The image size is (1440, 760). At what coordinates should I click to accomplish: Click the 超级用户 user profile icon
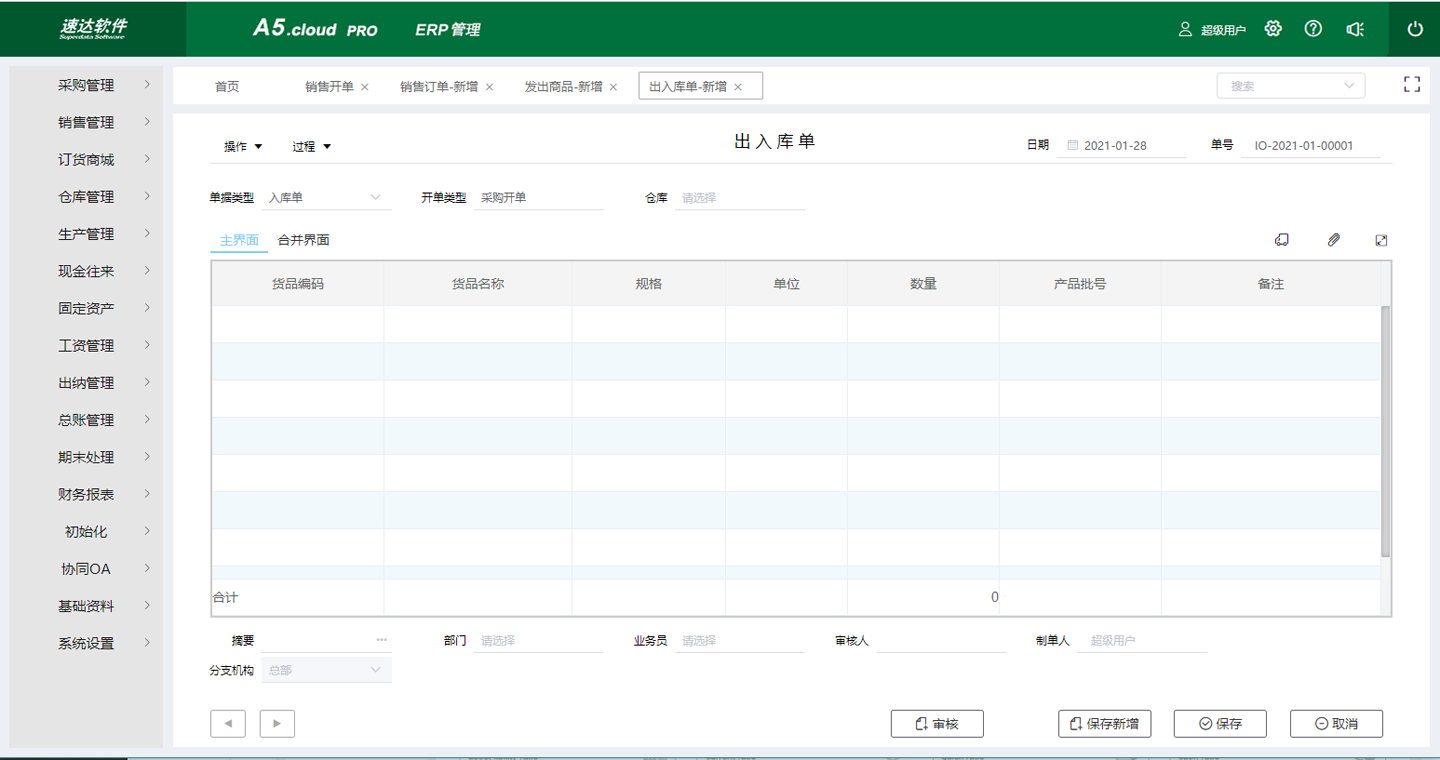point(1185,29)
